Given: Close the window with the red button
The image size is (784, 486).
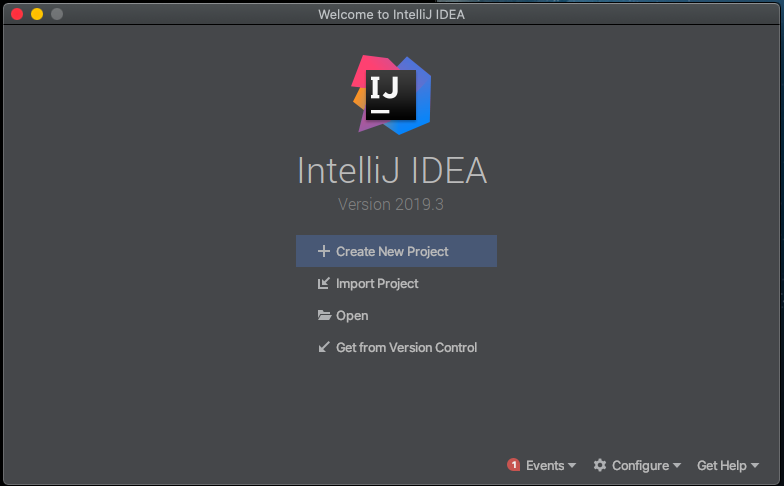Looking at the screenshot, I should pyautogui.click(x=17, y=14).
